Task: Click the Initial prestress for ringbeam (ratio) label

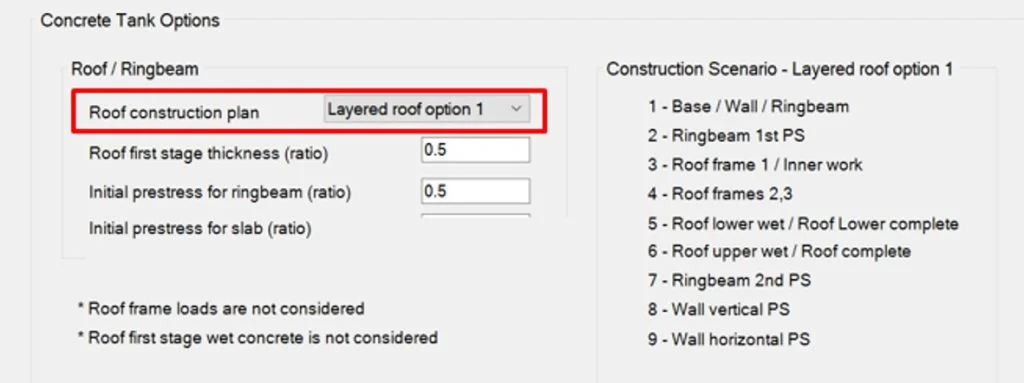Action: coord(220,192)
